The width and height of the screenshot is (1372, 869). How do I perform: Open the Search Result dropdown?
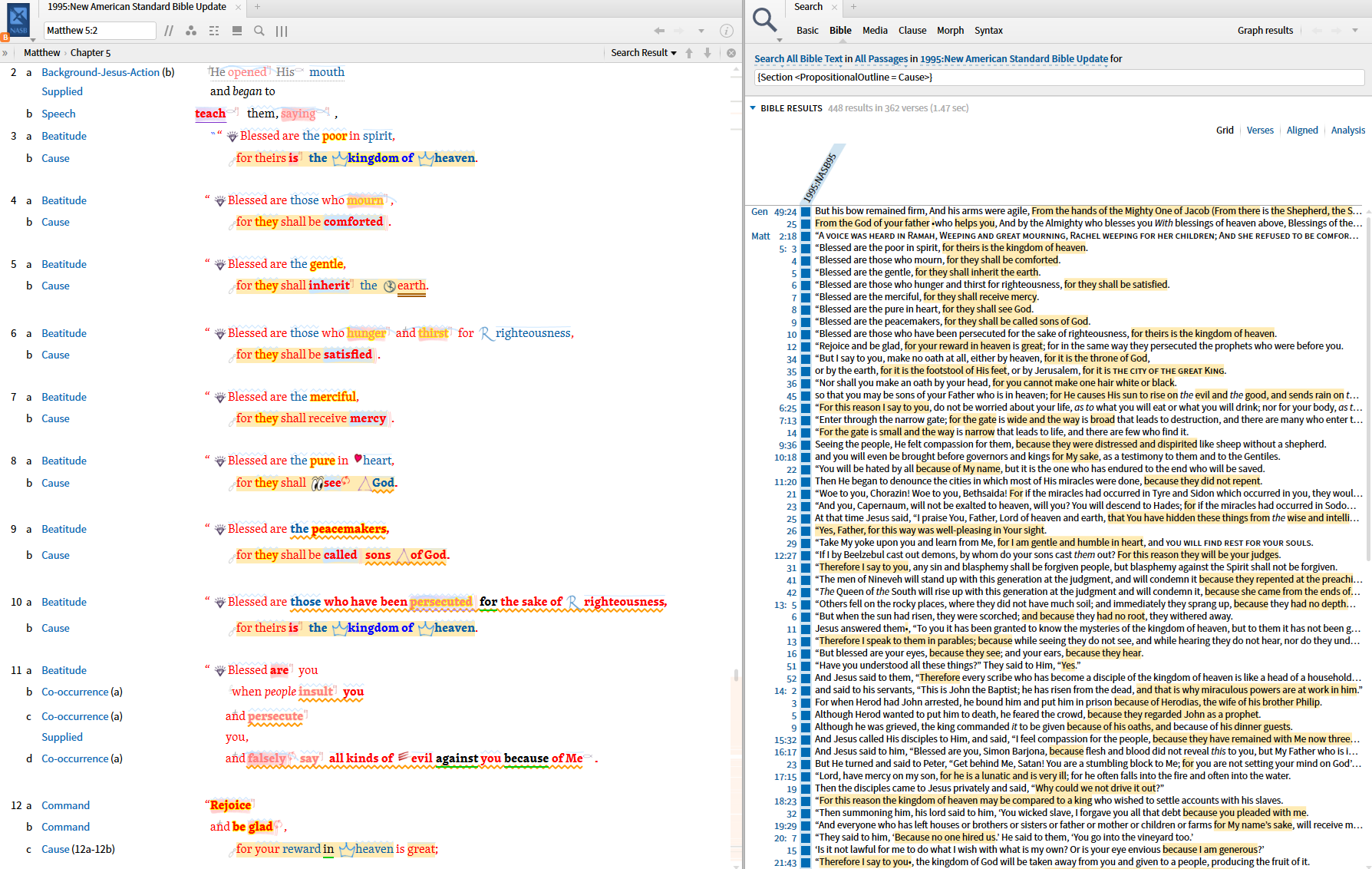click(x=644, y=53)
